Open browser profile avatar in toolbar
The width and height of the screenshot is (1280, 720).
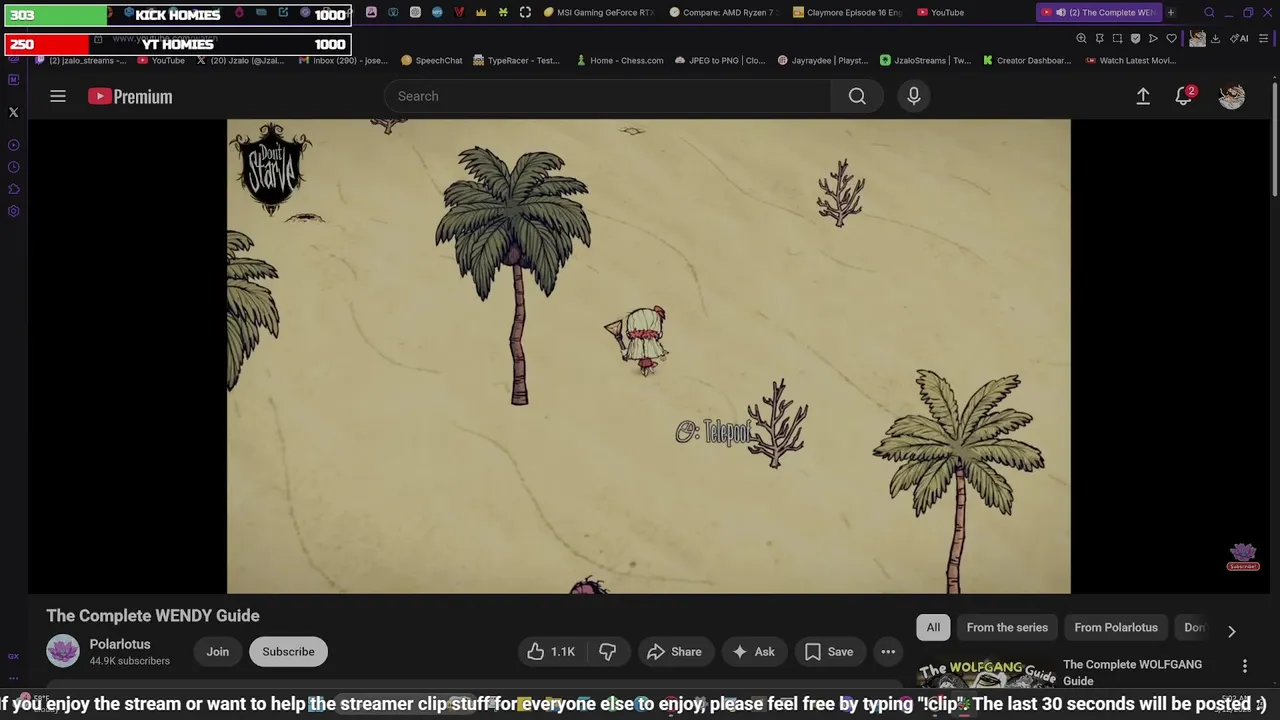pyautogui.click(x=1197, y=38)
